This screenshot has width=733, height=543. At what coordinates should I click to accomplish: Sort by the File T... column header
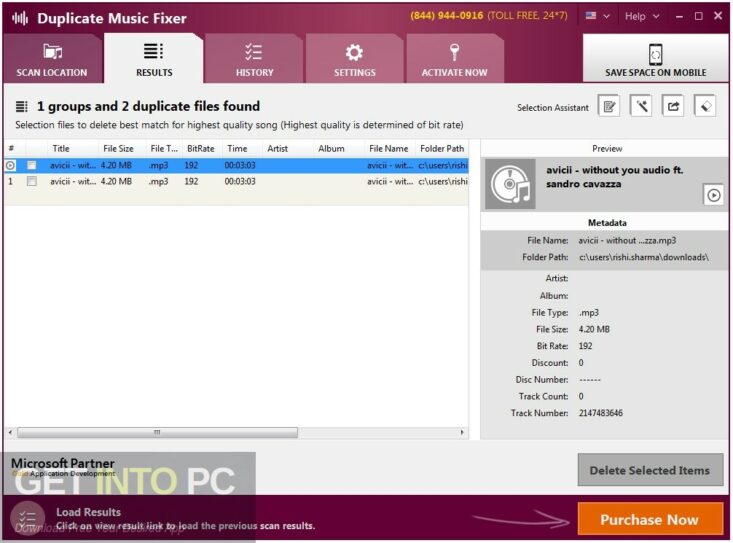coord(164,149)
